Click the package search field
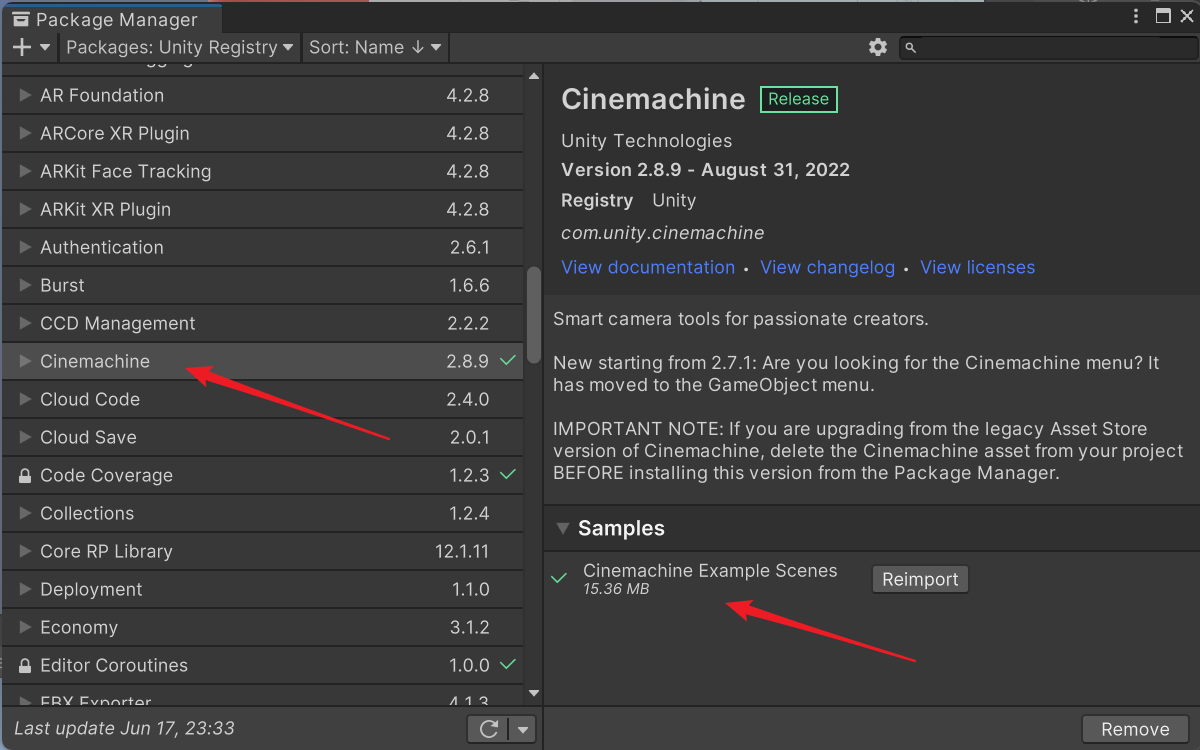The height and width of the screenshot is (750, 1200). [1047, 47]
